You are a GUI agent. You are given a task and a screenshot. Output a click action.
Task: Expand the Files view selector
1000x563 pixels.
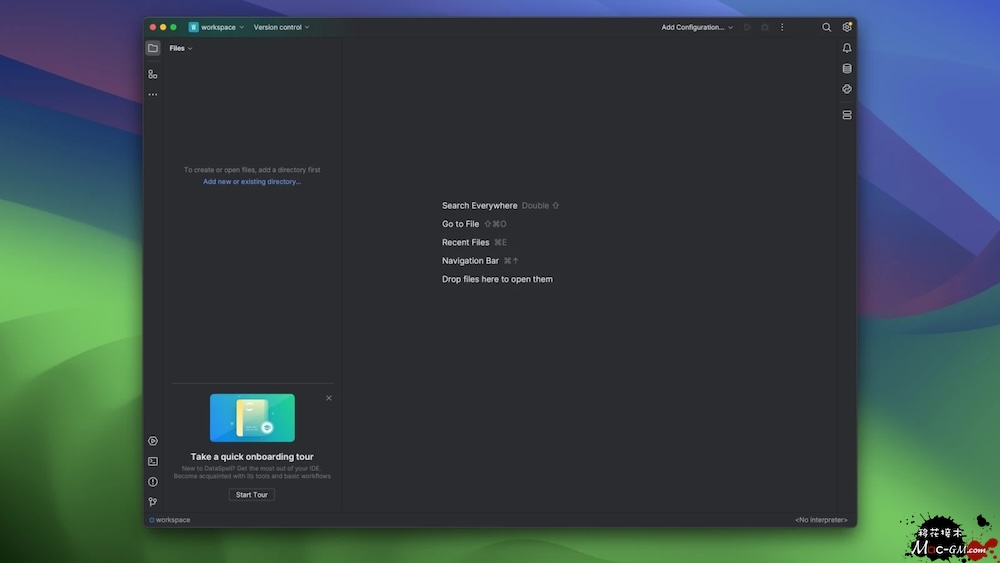(x=181, y=48)
